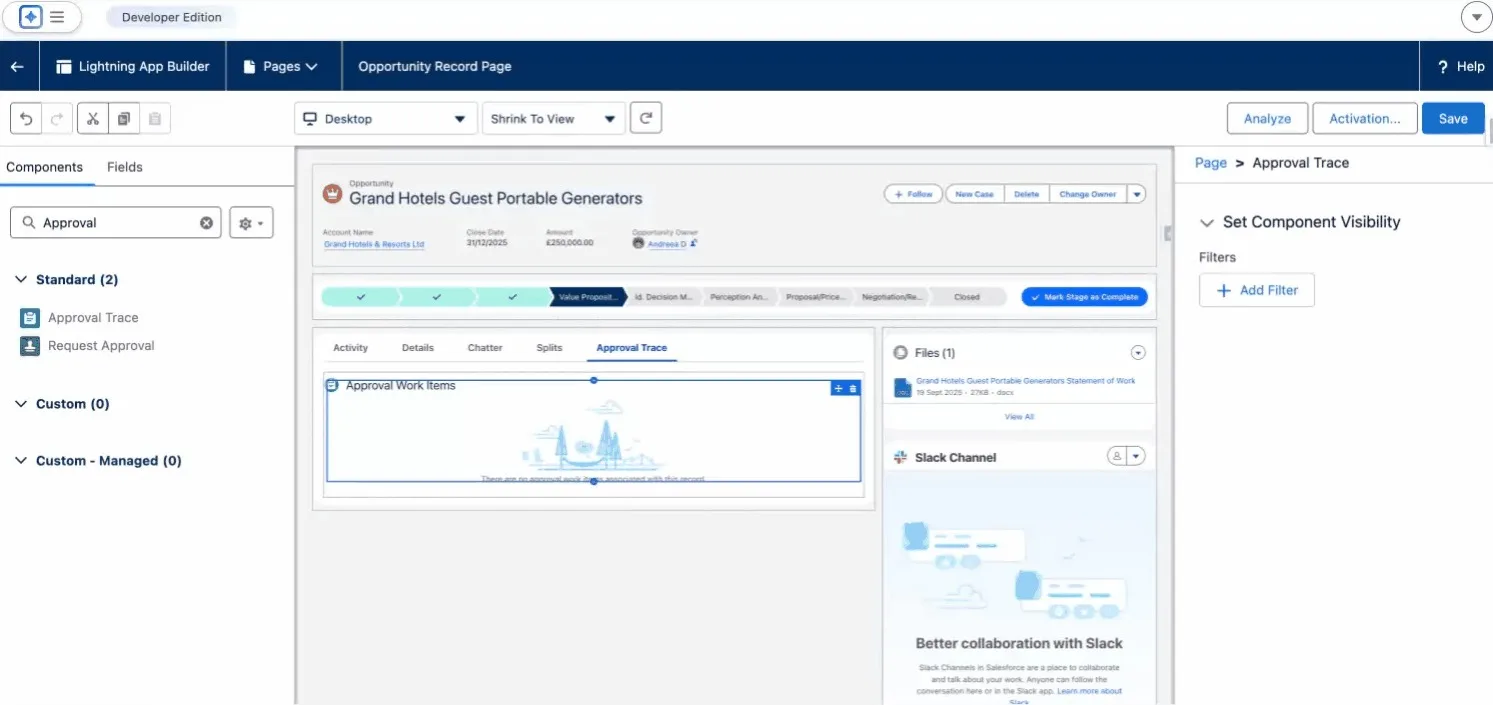Open the Desktop form factor dropdown
Viewport: 1493px width, 705px height.
(385, 118)
